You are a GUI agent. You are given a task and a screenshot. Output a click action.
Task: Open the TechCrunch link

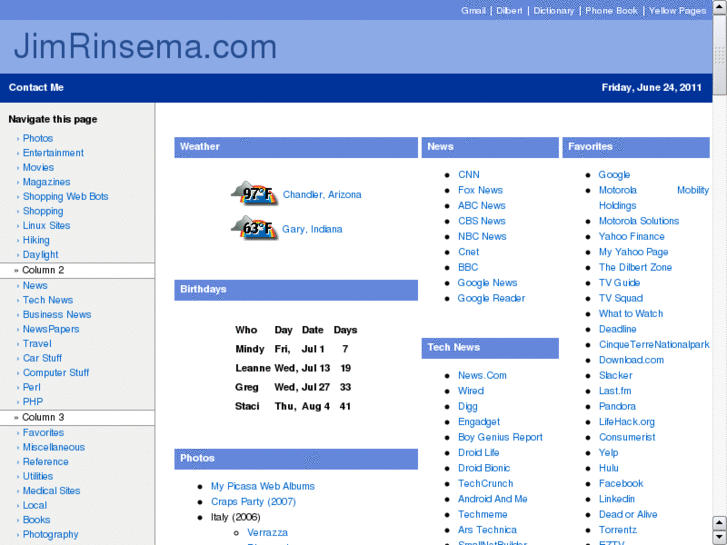485,483
